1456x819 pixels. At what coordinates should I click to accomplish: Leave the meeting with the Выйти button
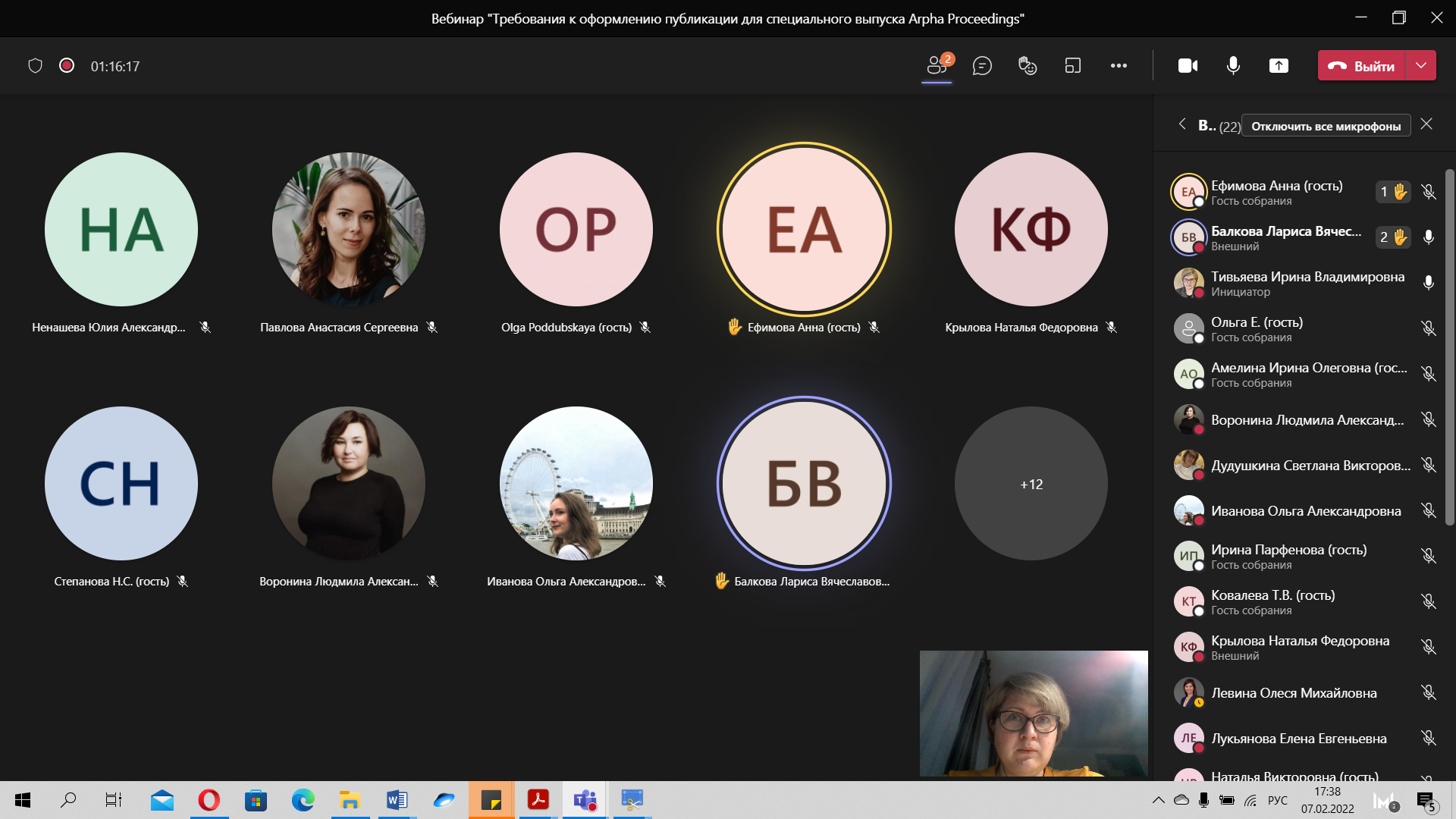pos(1362,66)
